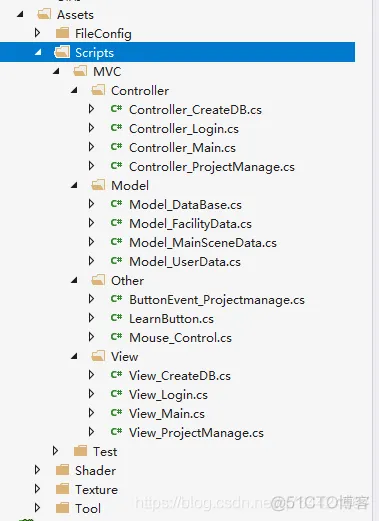The height and width of the screenshot is (521, 379).
Task: Click the Test folder icon
Action: coord(80,451)
